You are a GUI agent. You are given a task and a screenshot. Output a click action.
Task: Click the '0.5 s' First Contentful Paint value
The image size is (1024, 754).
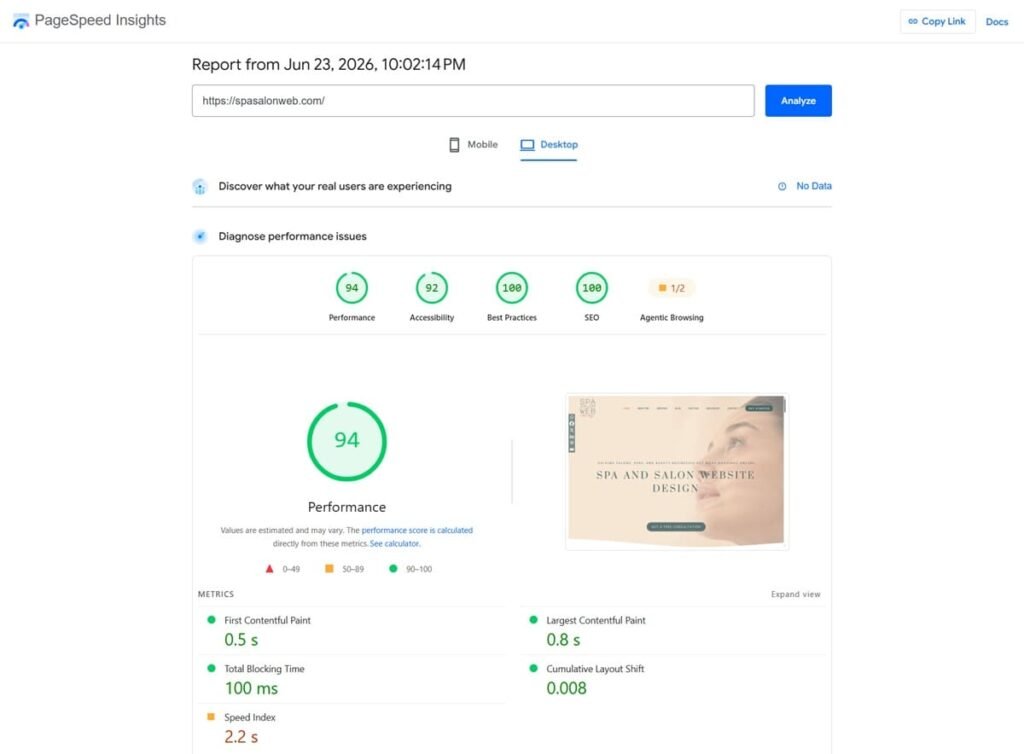click(x=241, y=640)
